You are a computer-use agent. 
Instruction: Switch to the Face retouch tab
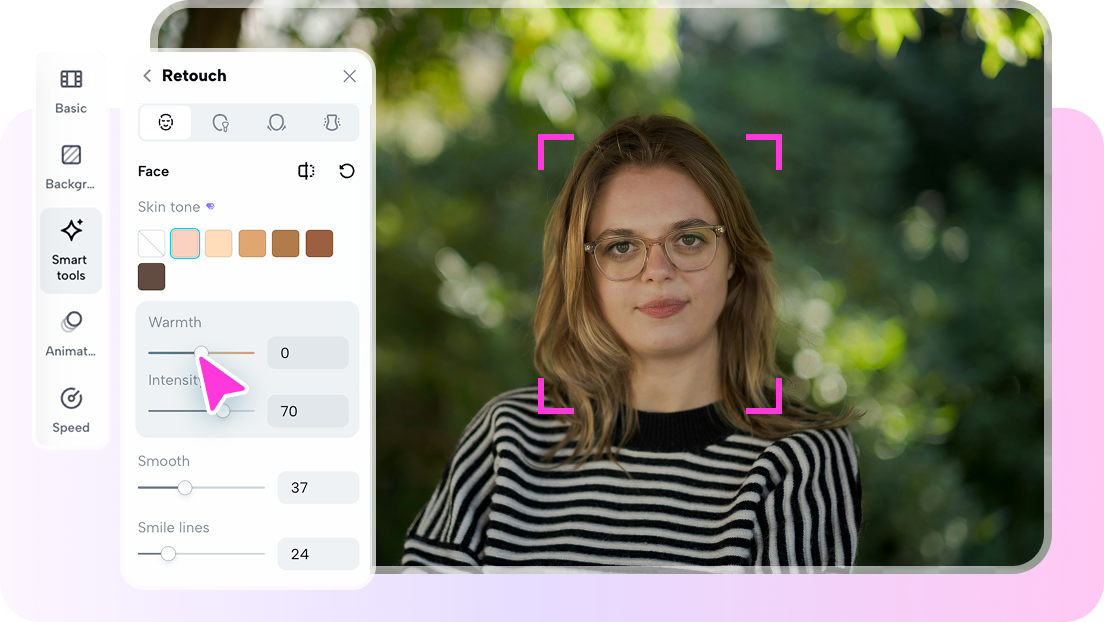[165, 123]
